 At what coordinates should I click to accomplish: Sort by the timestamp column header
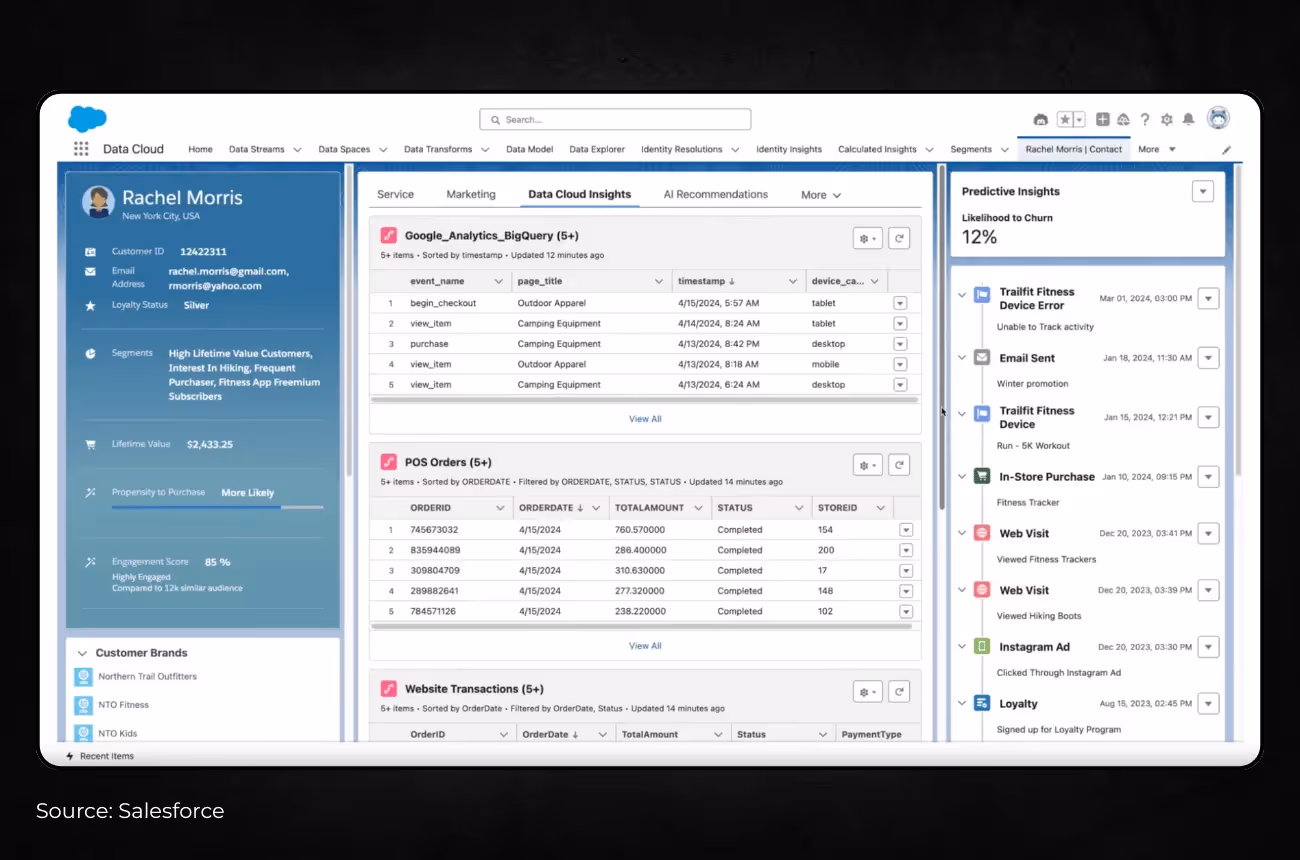[706, 281]
